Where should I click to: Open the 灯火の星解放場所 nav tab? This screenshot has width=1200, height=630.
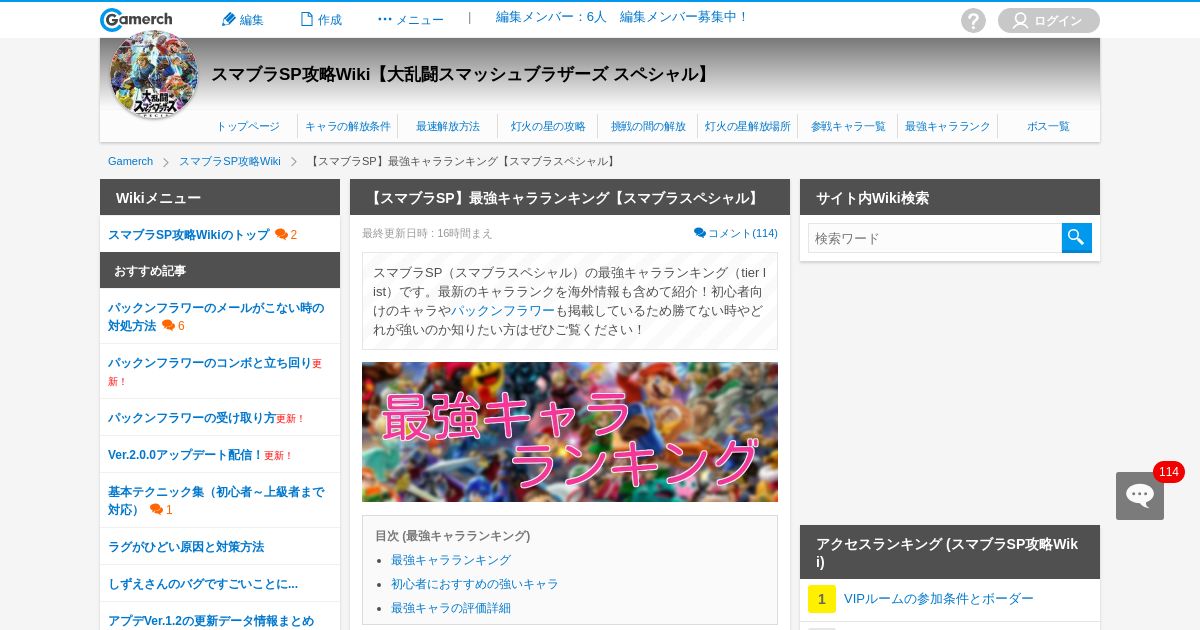(748, 126)
